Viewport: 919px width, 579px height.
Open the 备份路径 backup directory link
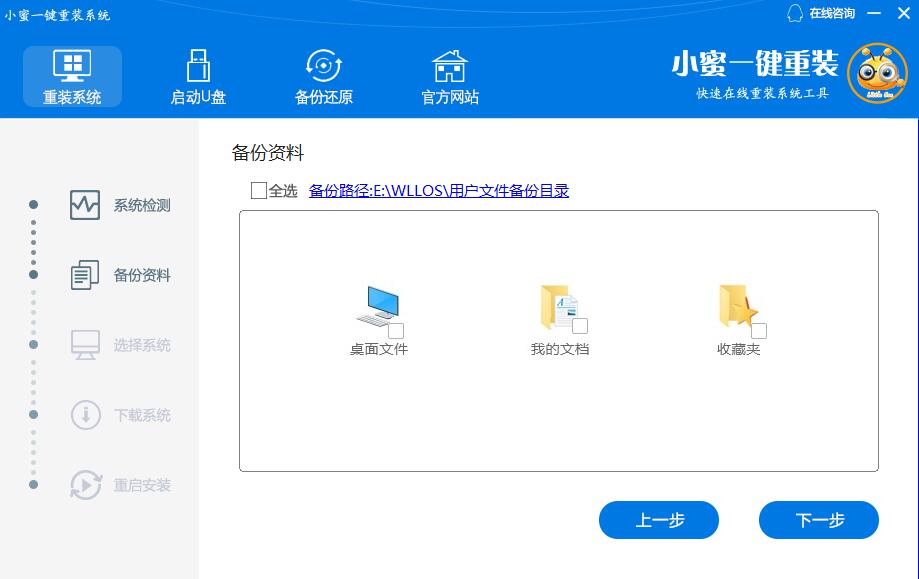[x=438, y=191]
